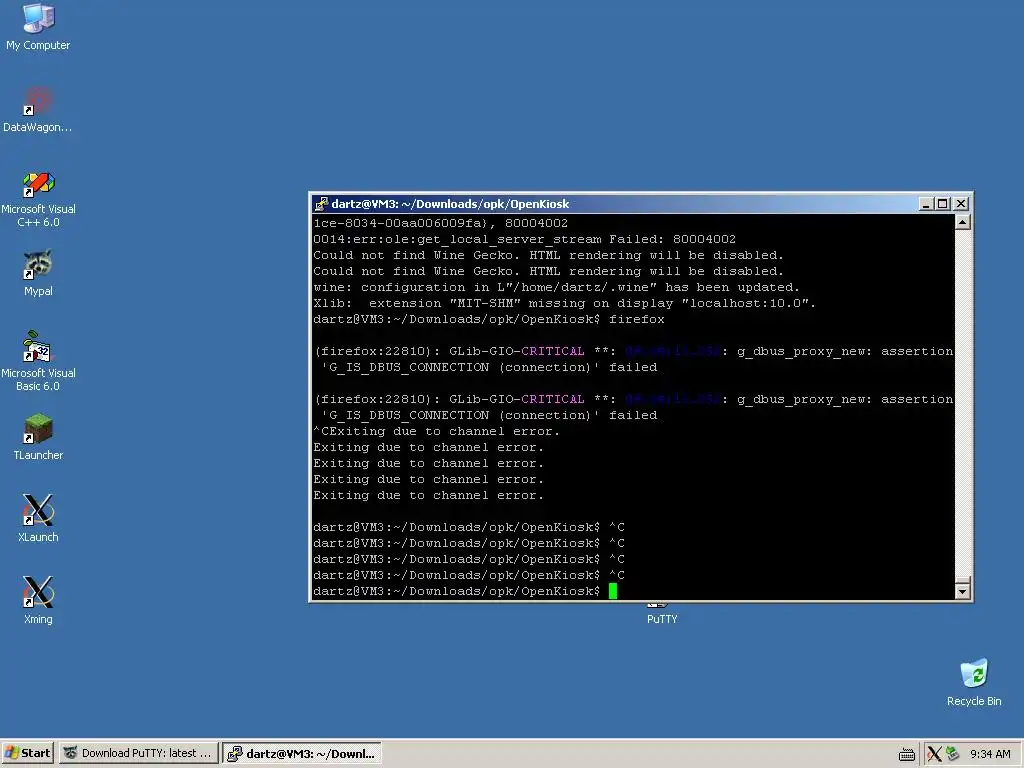Open the Start menu
1024x768 pixels.
pyautogui.click(x=28, y=753)
